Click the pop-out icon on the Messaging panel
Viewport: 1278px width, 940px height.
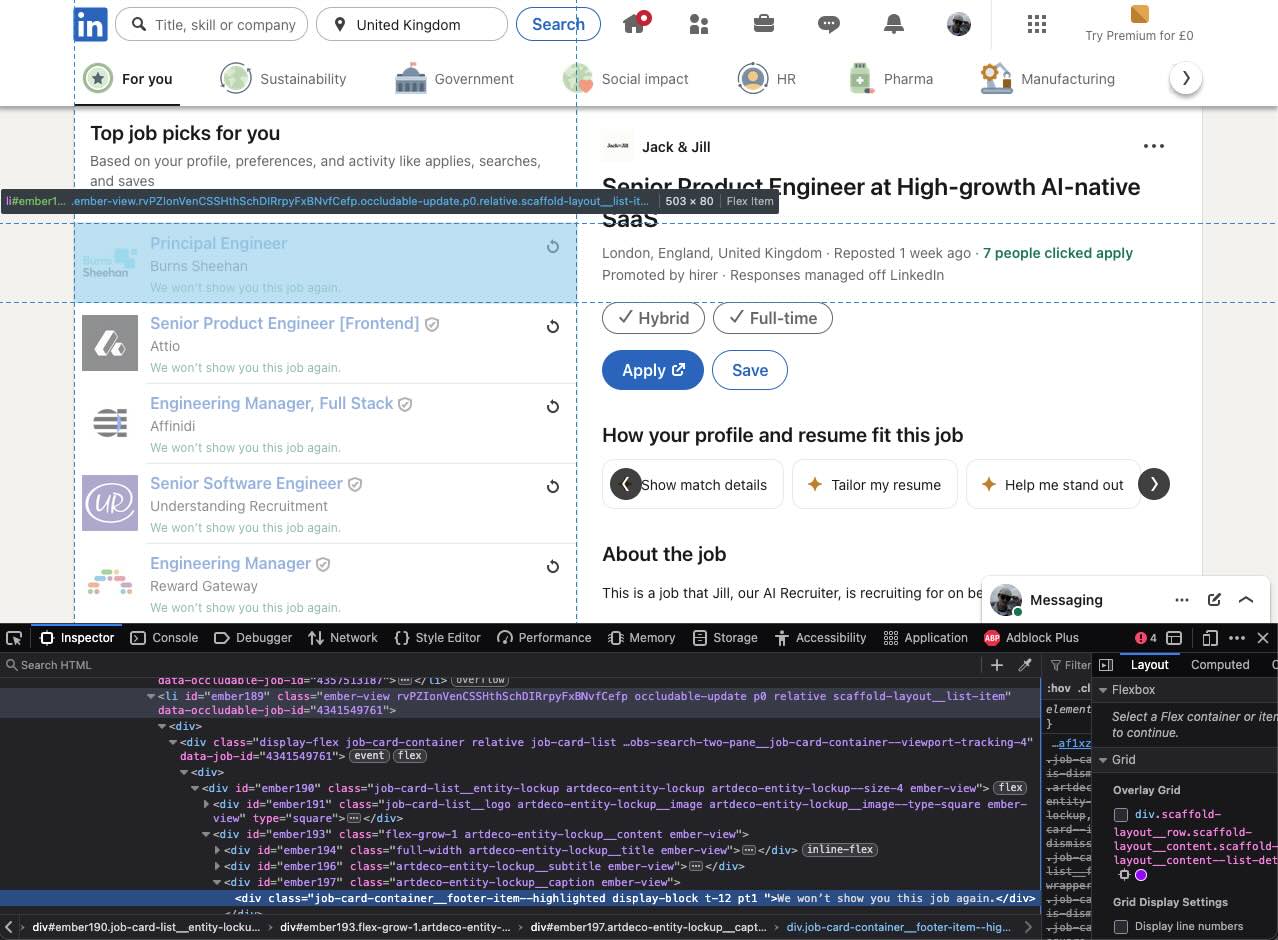(x=1214, y=600)
